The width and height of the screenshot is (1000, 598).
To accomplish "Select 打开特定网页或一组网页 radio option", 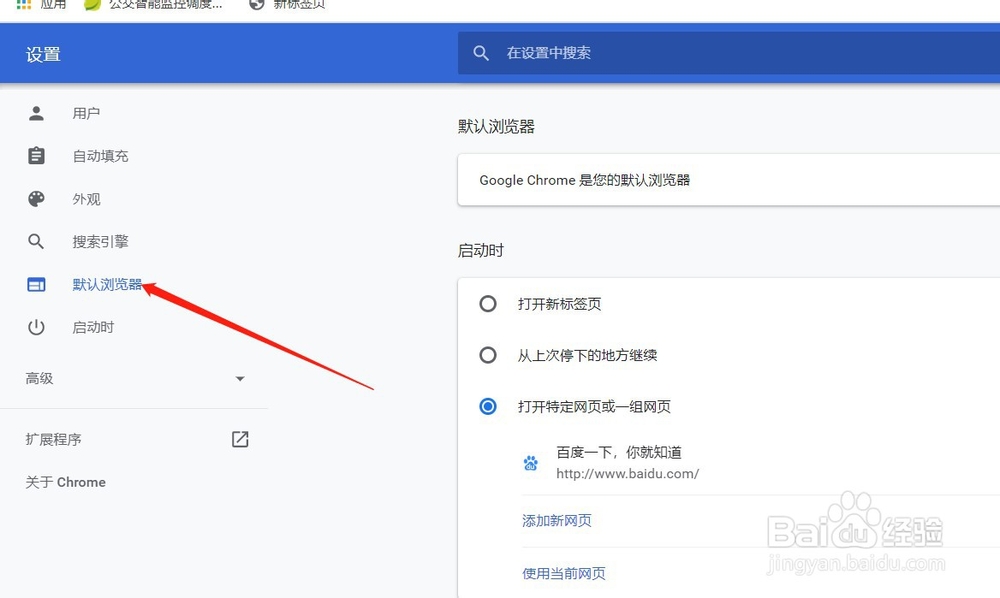I will coord(488,406).
